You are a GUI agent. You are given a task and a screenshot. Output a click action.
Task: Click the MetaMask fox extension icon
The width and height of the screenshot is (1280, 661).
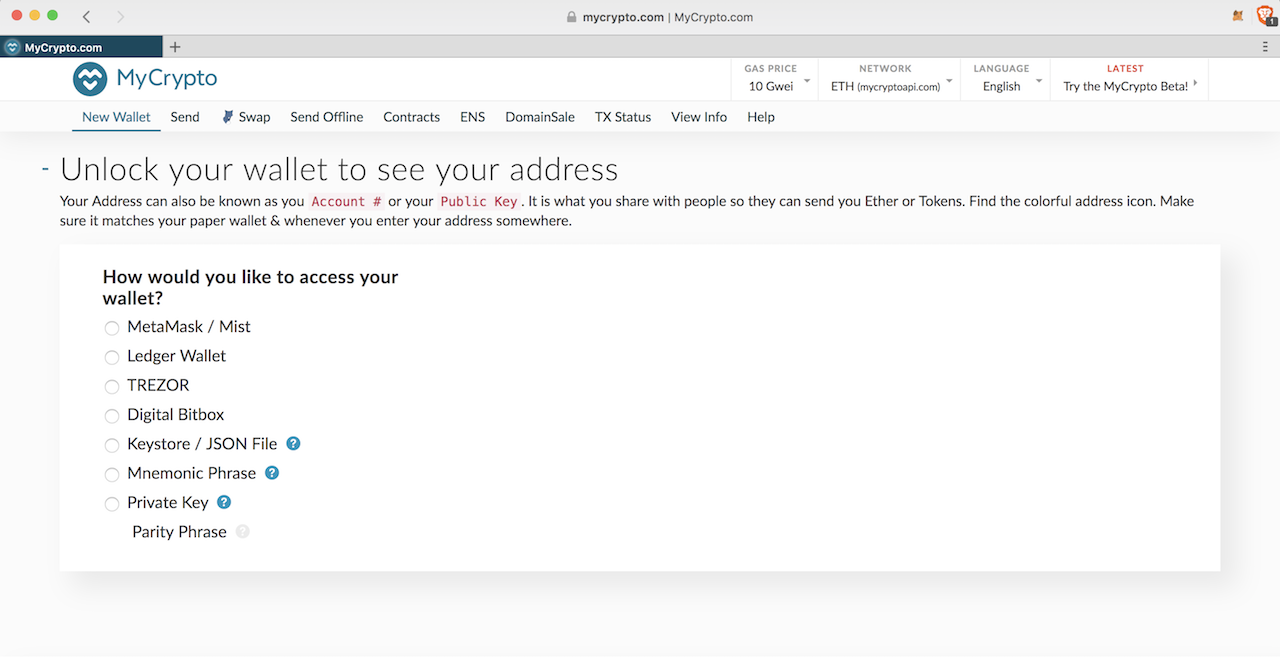[x=1238, y=16]
